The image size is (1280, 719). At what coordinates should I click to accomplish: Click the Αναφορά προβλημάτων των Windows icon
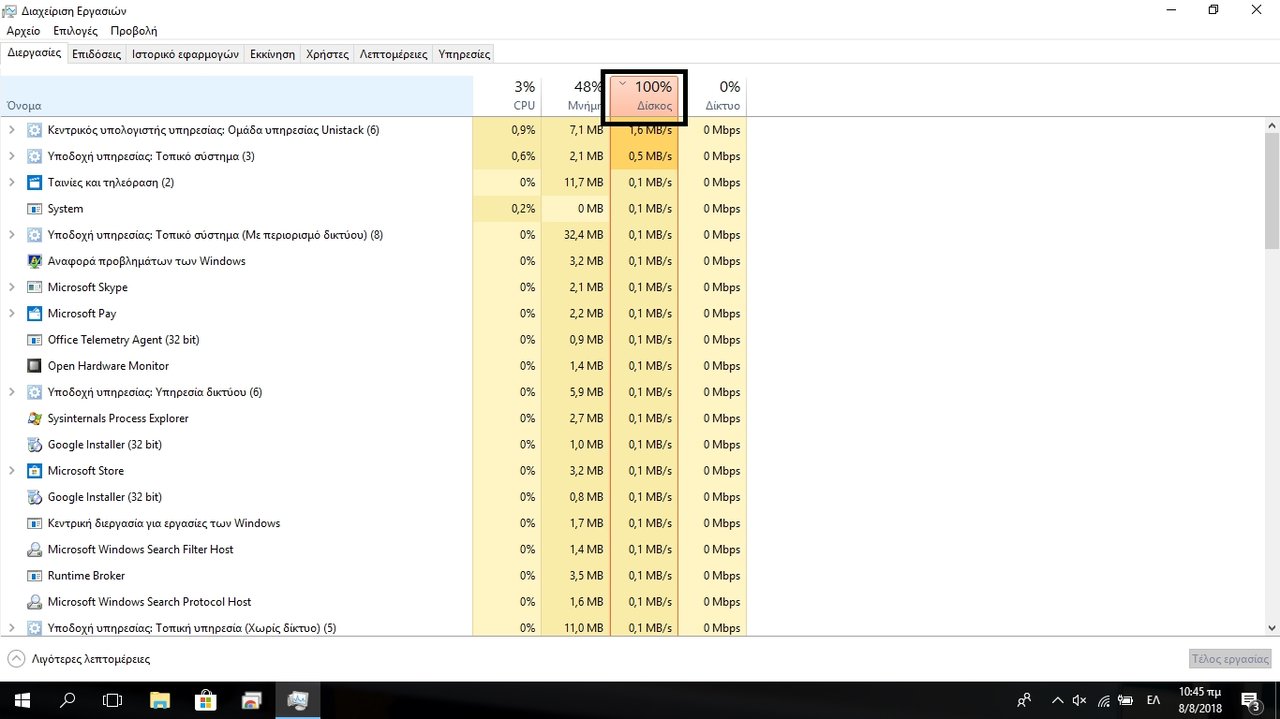point(34,261)
